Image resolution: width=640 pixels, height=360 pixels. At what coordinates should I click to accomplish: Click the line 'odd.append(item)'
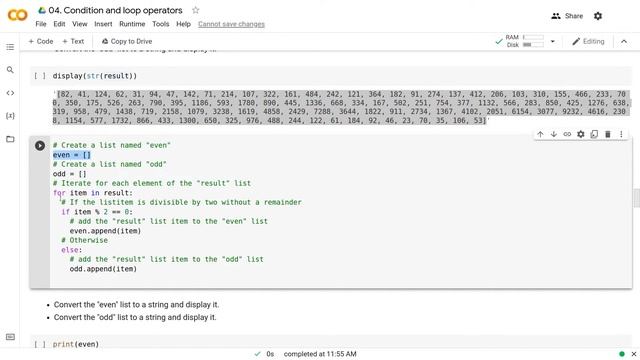[x=103, y=269]
